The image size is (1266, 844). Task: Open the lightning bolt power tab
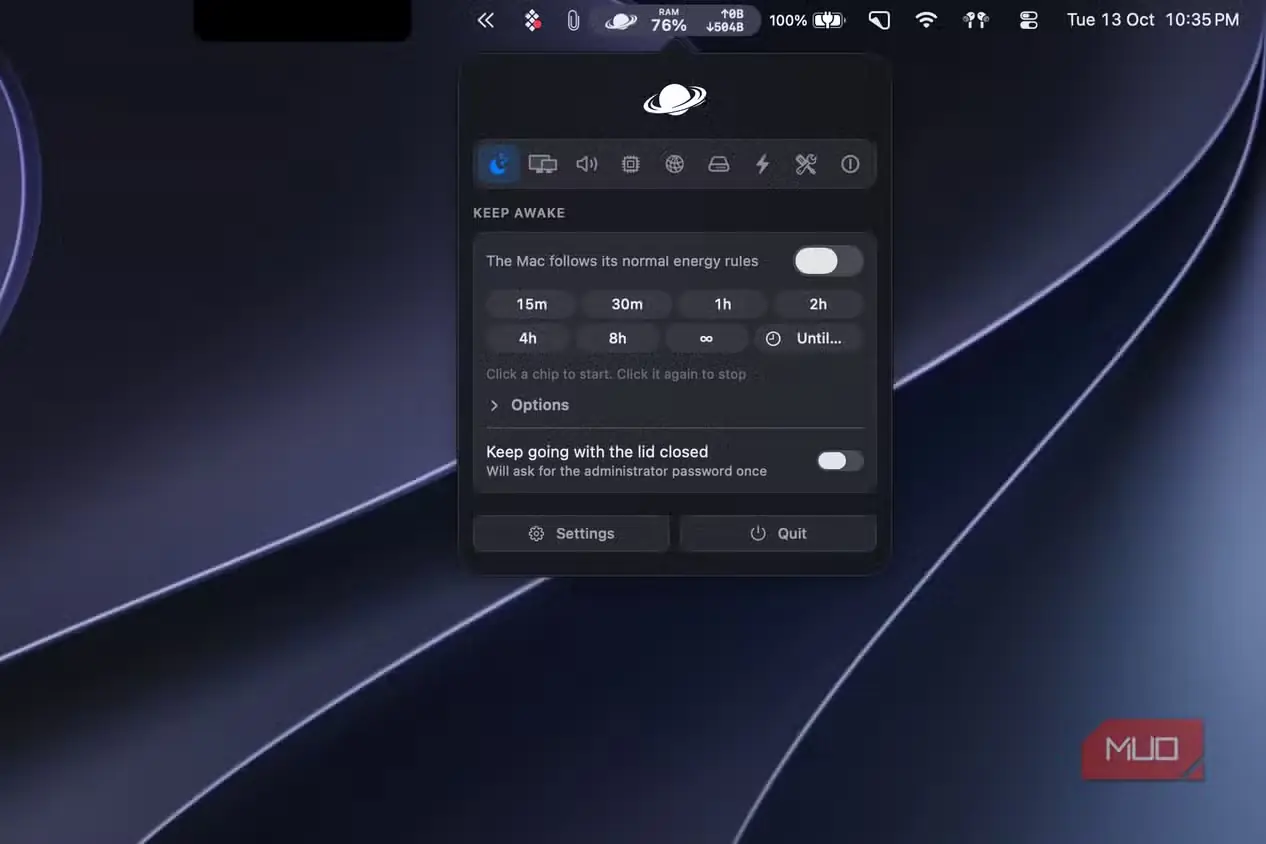[x=762, y=164]
